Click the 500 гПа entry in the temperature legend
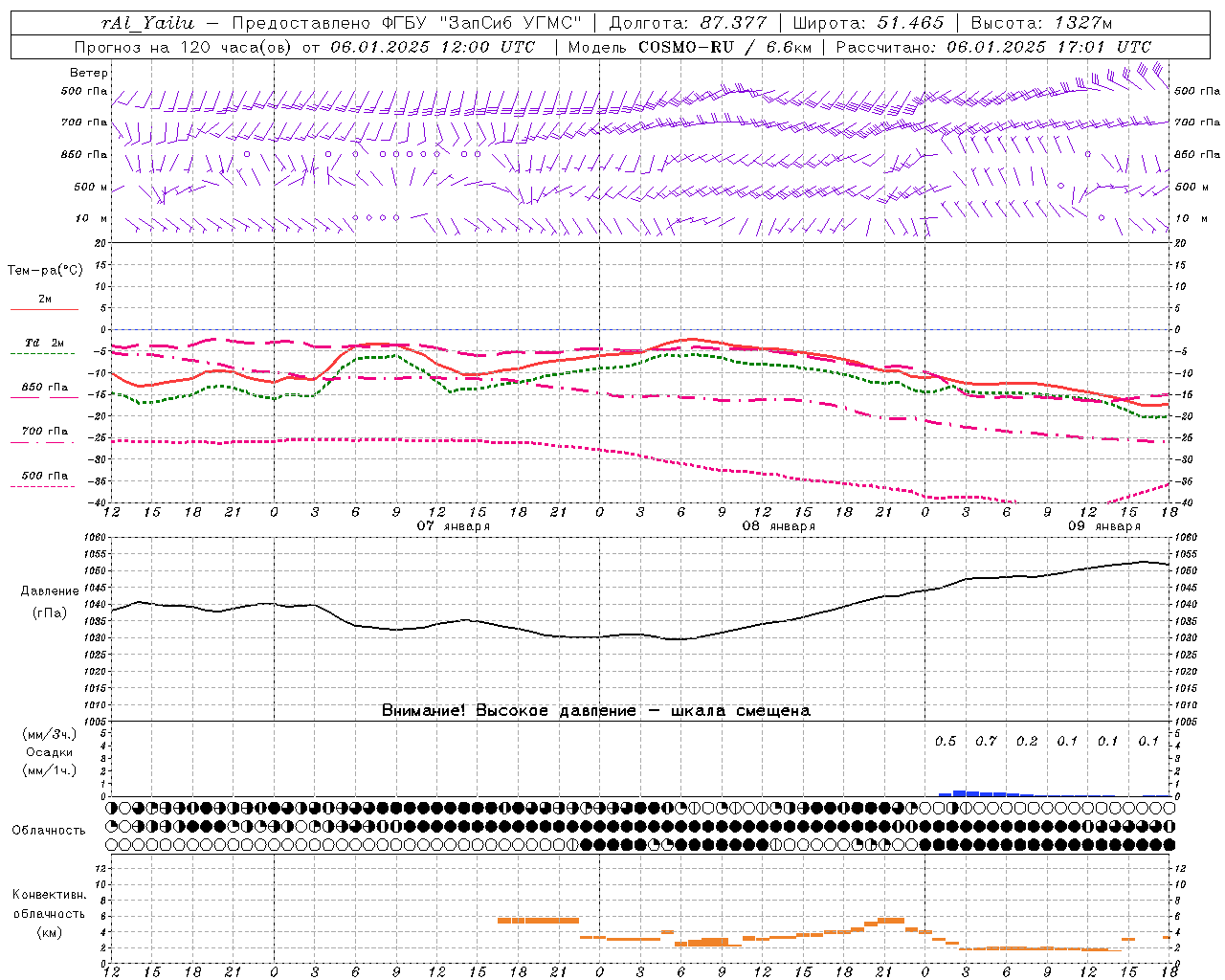Viewport: 1225px width, 980px height. [44, 476]
